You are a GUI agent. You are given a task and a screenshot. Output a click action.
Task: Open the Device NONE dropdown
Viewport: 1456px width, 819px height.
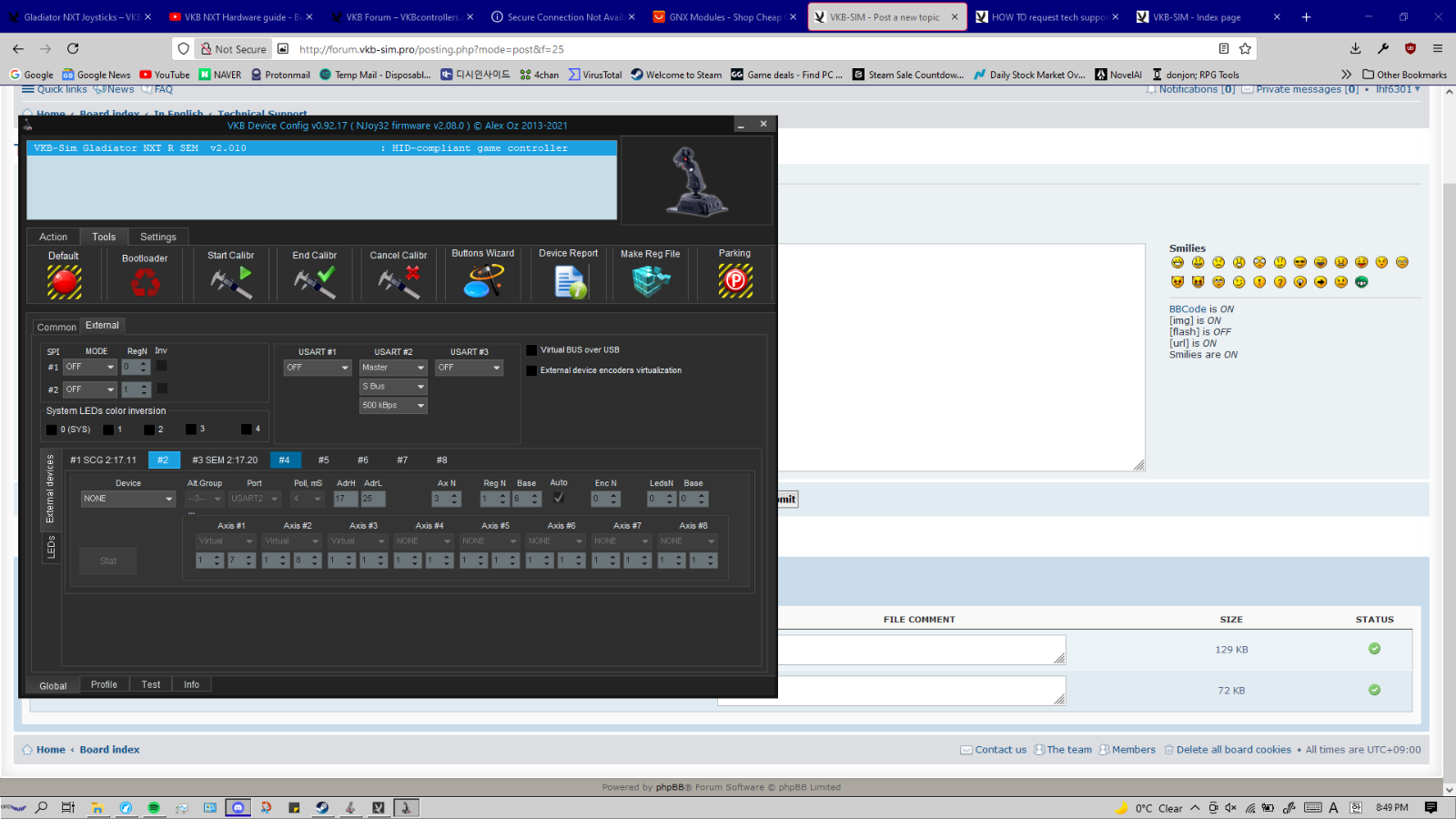click(x=128, y=499)
